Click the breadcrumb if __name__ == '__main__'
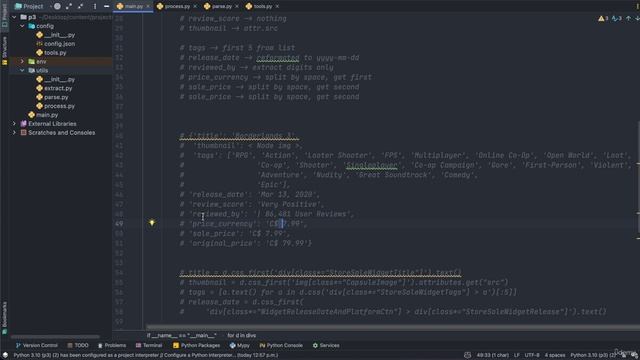 (181, 335)
